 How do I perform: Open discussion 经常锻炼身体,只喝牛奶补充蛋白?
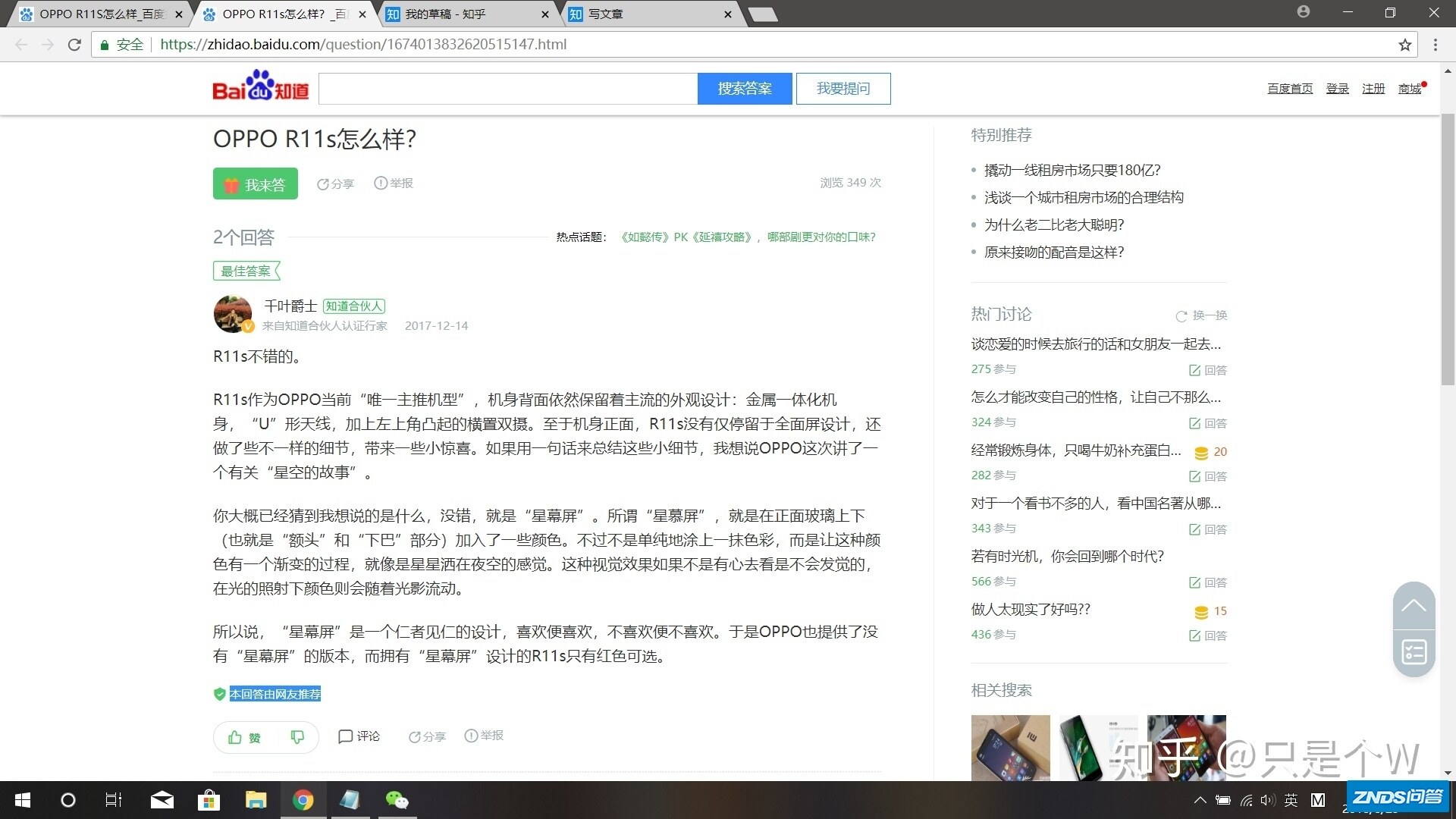click(1076, 450)
